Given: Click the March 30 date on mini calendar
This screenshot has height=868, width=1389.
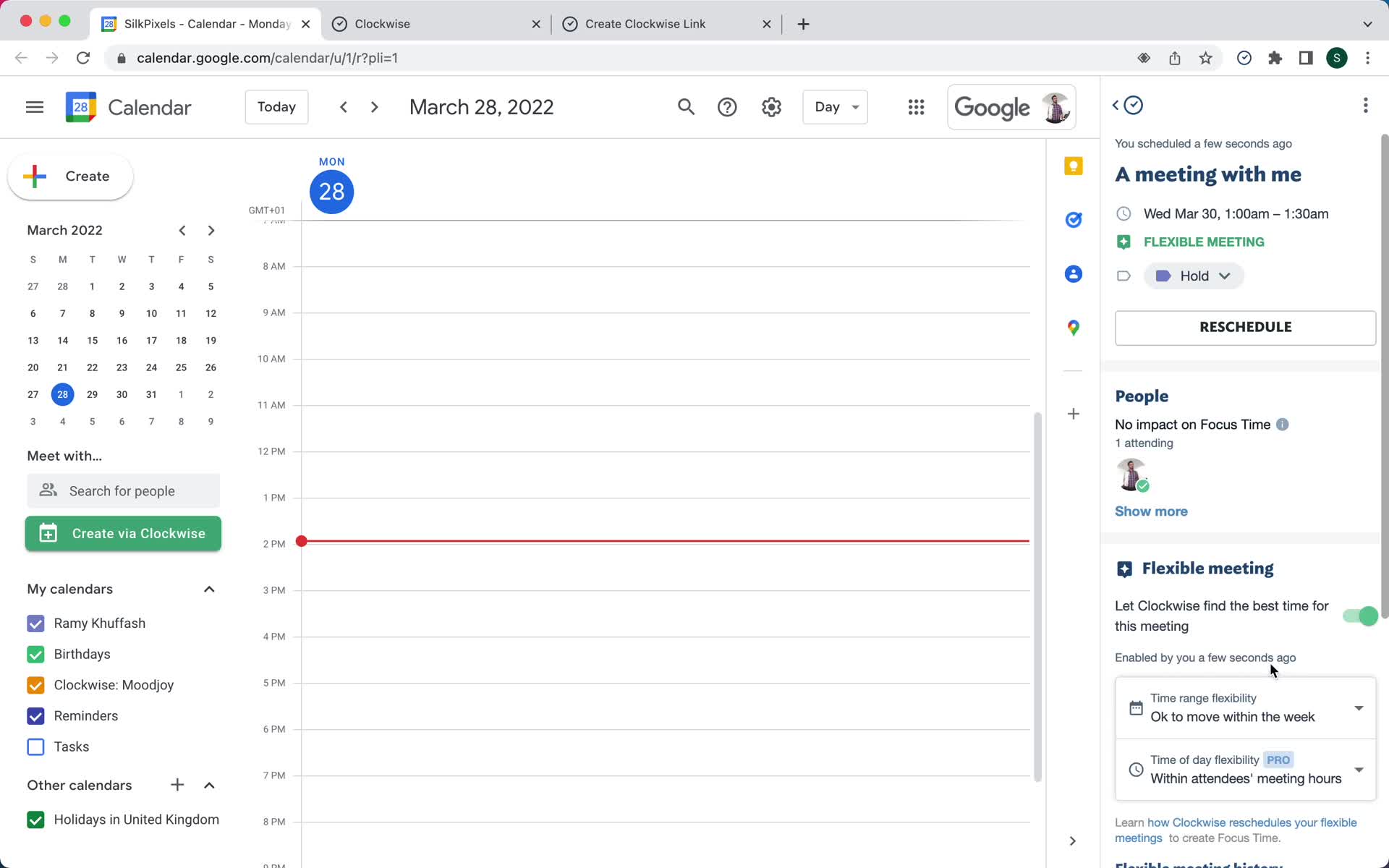Looking at the screenshot, I should point(122,394).
